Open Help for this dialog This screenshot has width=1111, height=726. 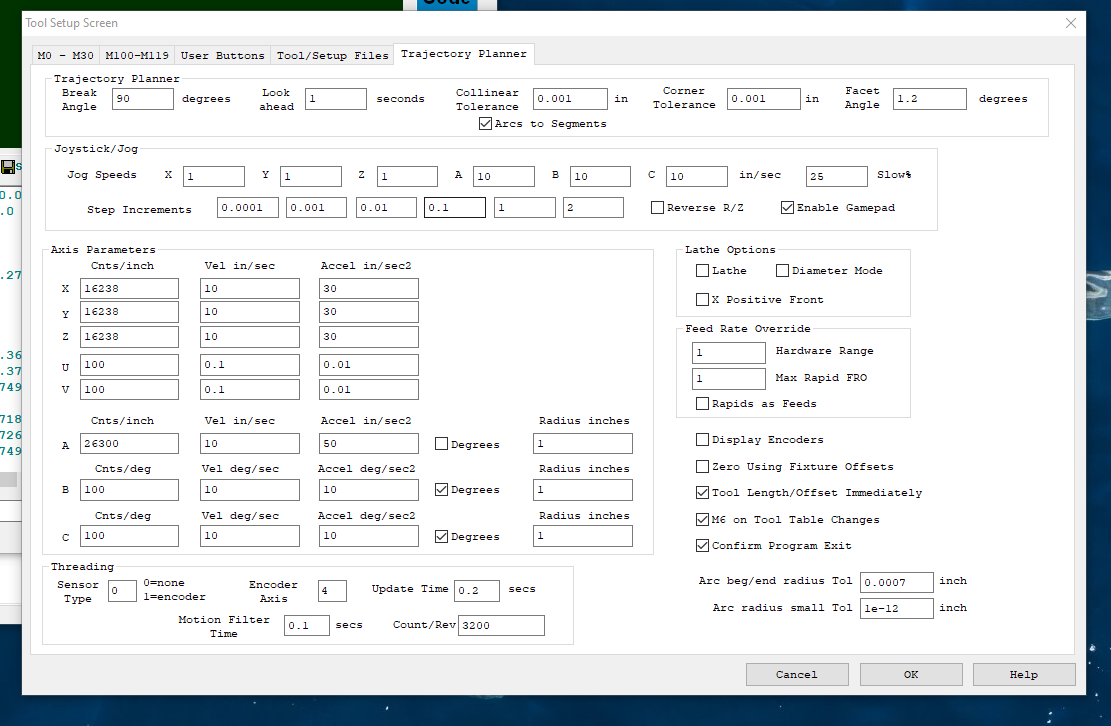coord(1023,675)
